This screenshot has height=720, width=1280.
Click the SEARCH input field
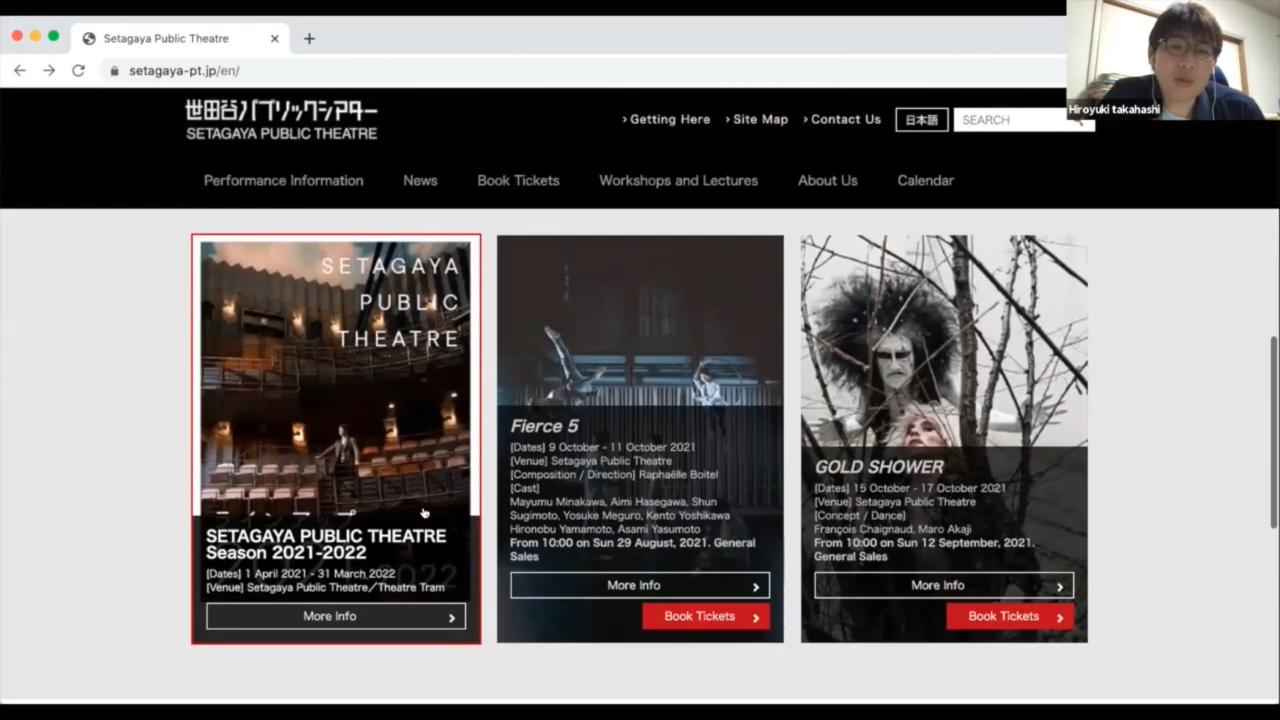point(1010,120)
